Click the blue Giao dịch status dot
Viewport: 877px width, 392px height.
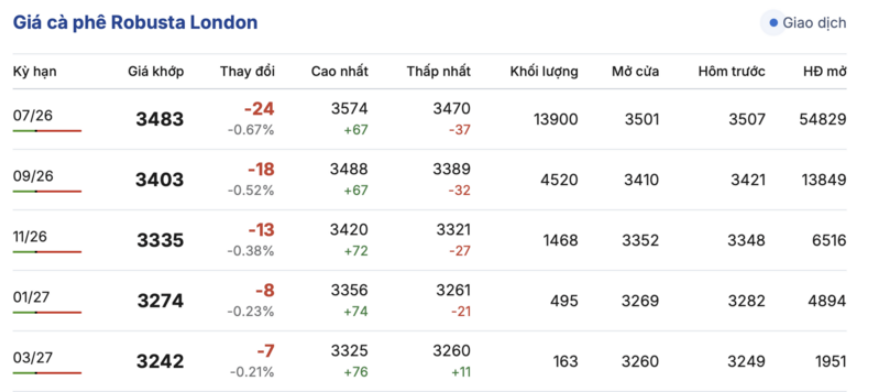coord(774,23)
